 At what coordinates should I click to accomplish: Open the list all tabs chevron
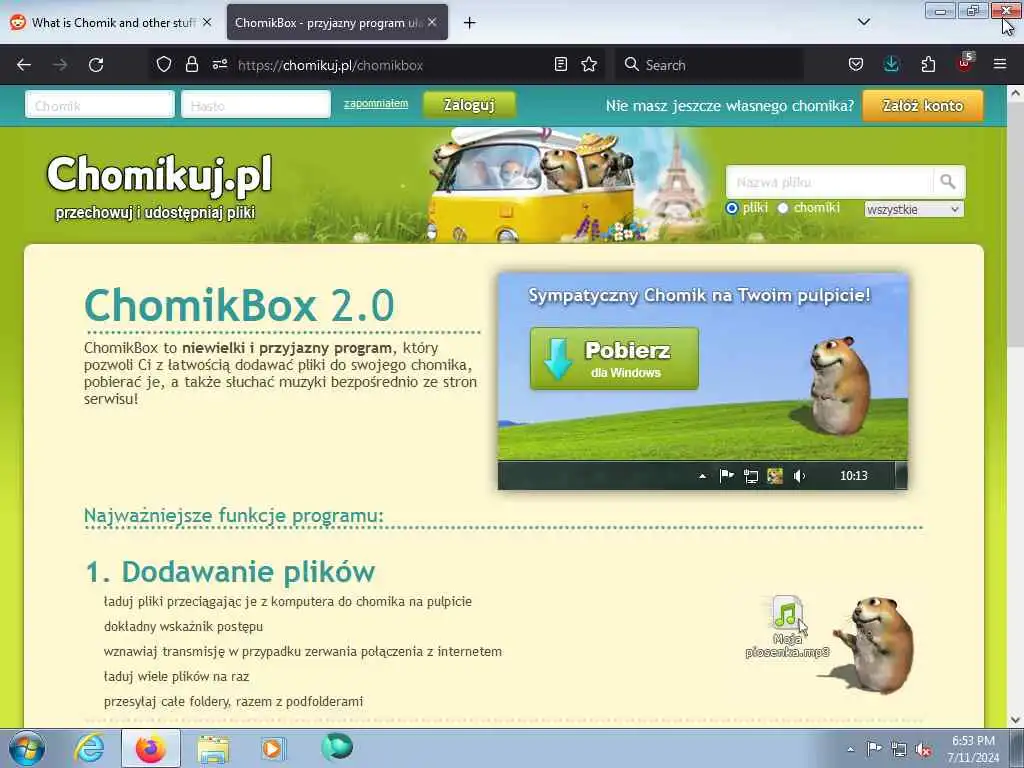coord(864,22)
